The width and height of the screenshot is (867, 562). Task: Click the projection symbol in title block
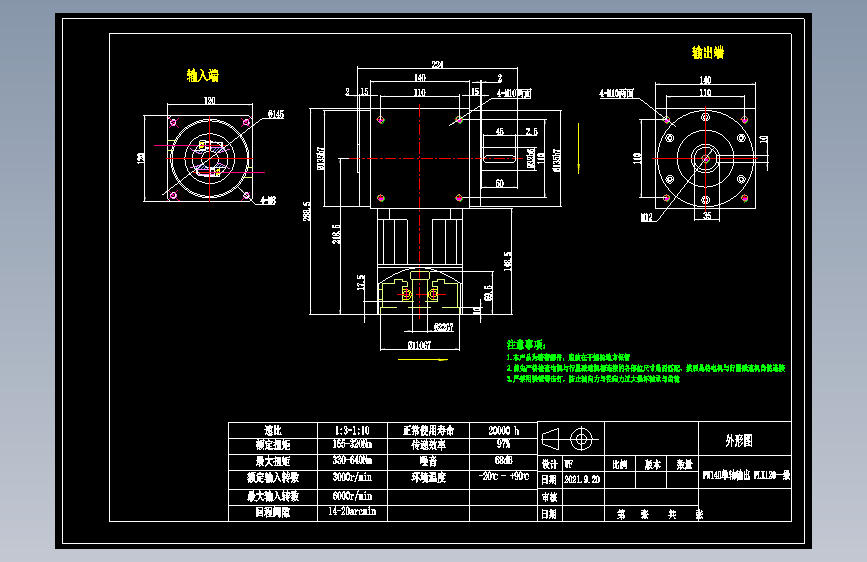point(568,439)
